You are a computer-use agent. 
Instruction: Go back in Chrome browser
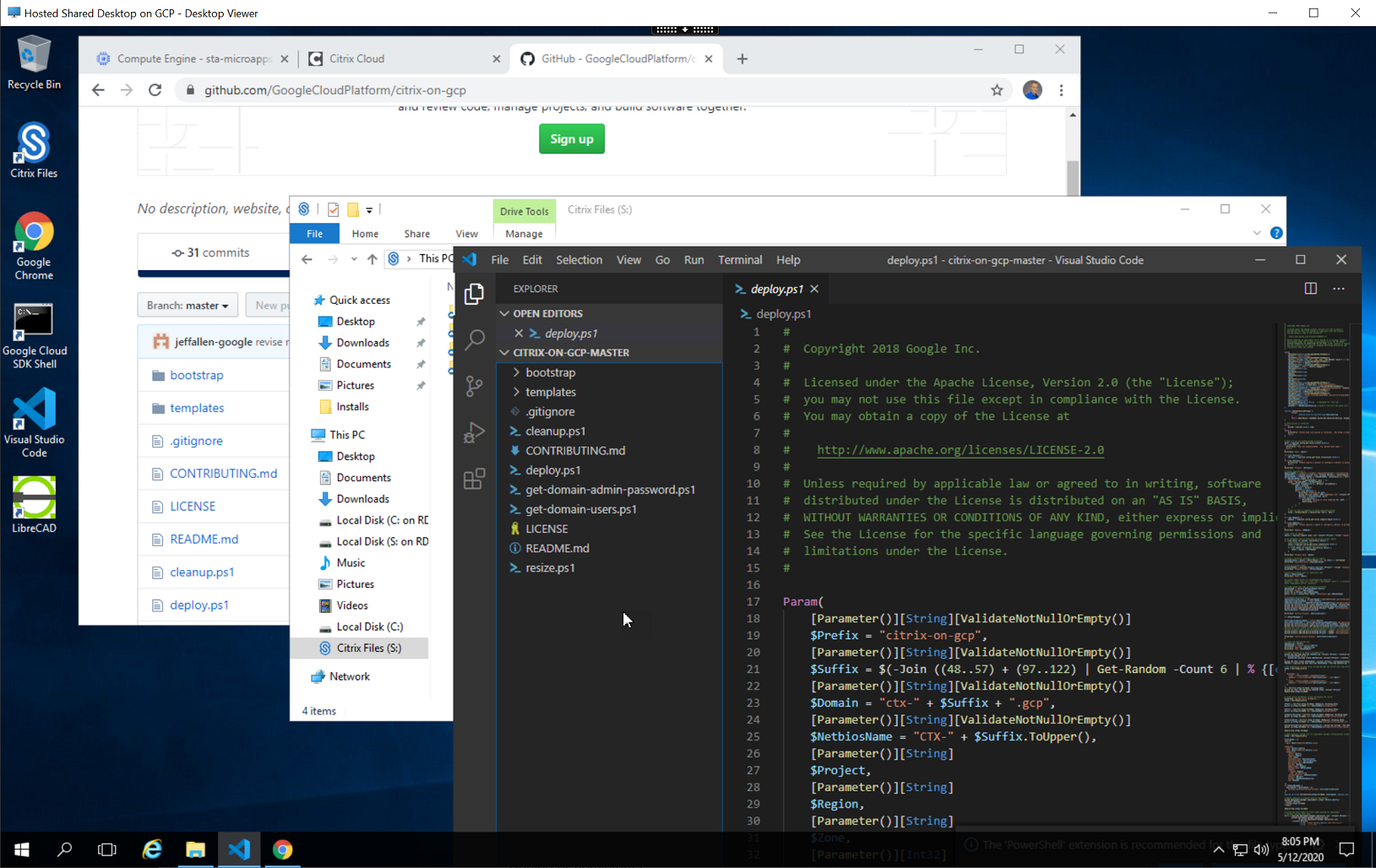pos(98,90)
